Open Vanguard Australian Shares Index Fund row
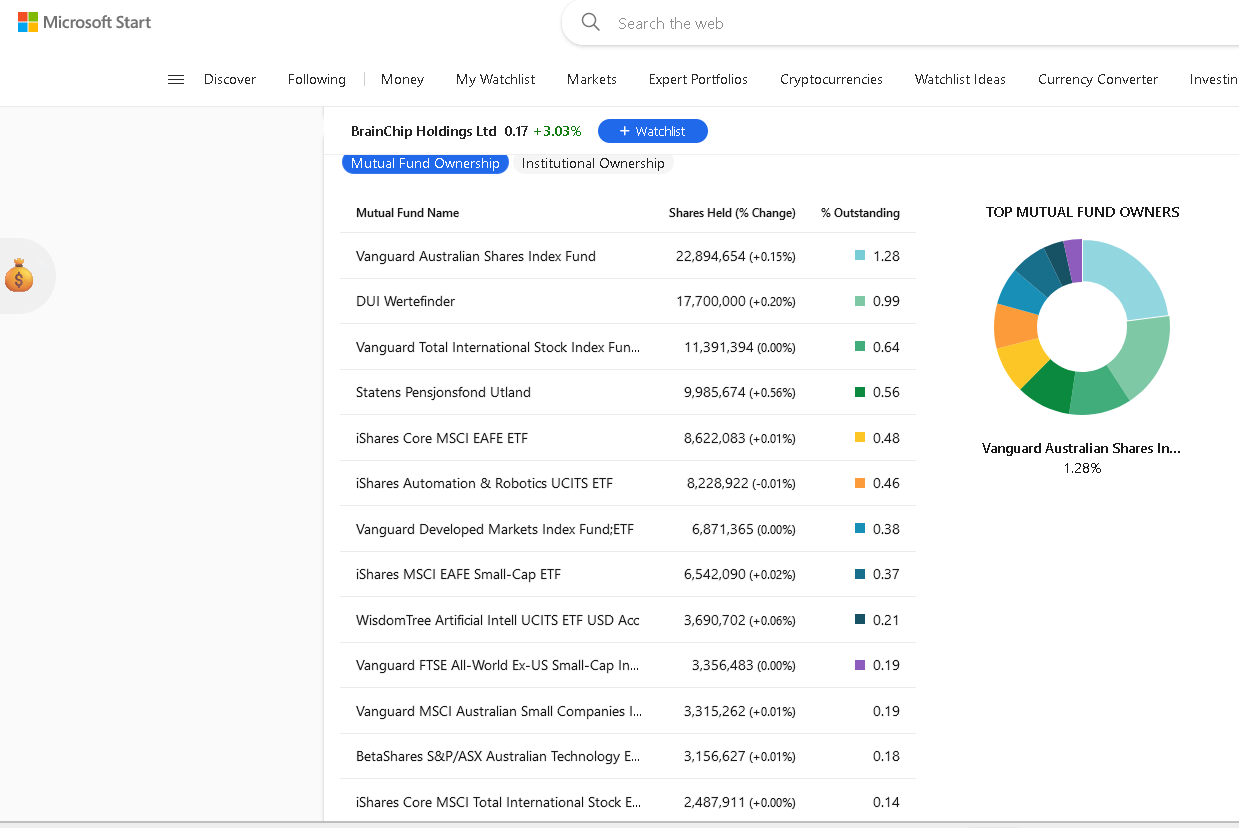Image resolution: width=1239 pixels, height=828 pixels. (476, 256)
